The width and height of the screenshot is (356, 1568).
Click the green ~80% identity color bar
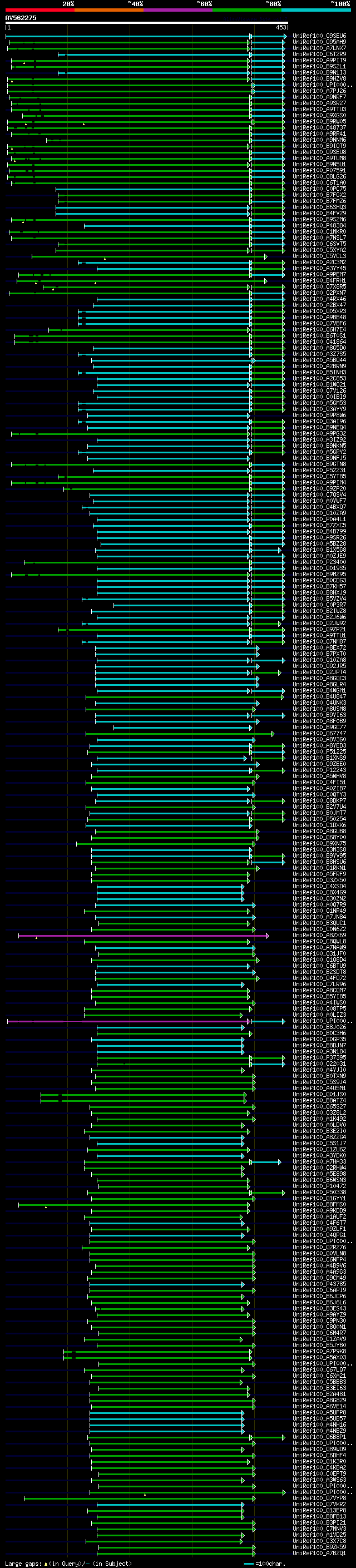[247, 10]
